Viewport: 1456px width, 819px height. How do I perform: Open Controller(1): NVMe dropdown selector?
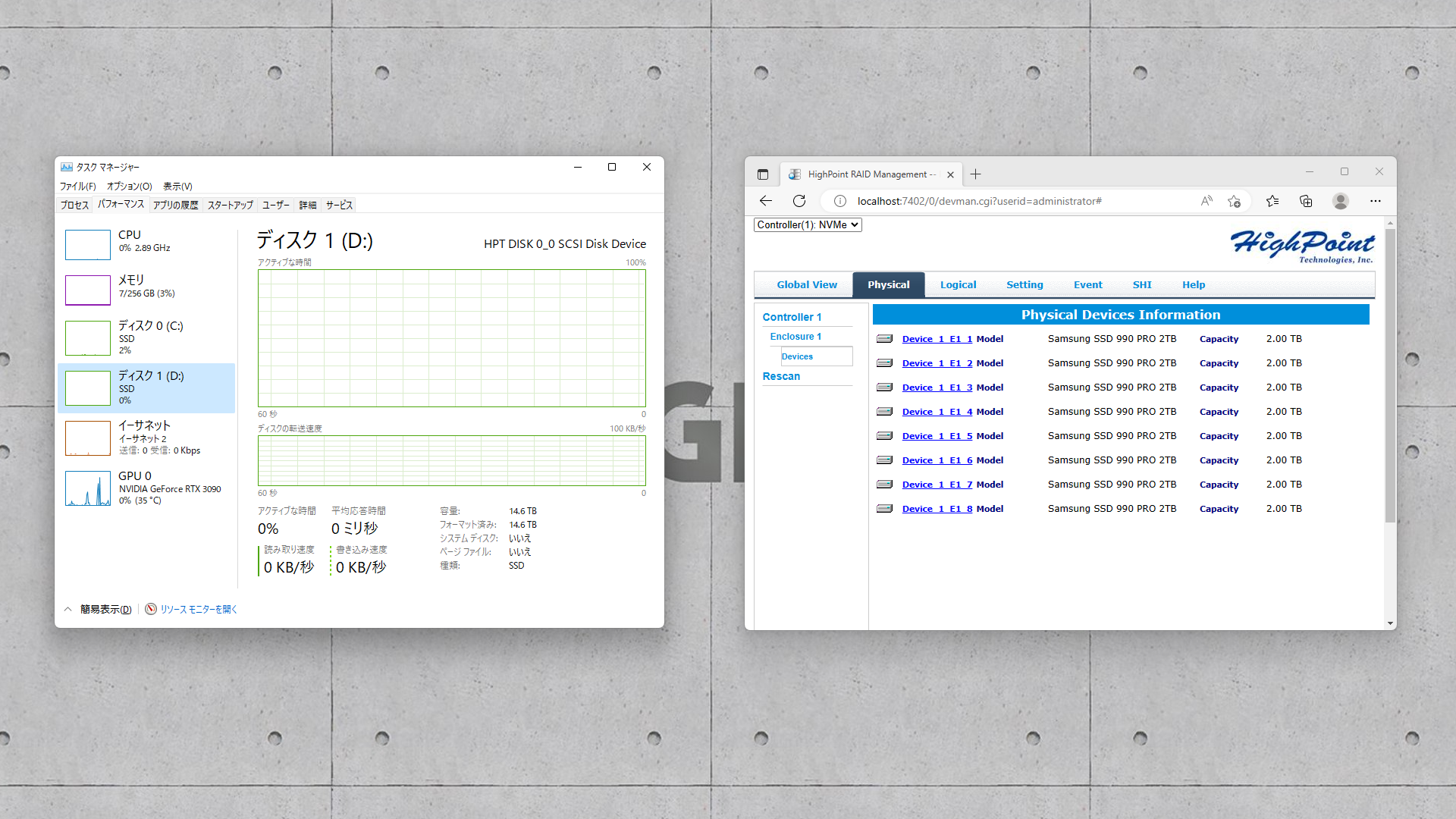pyautogui.click(x=806, y=224)
